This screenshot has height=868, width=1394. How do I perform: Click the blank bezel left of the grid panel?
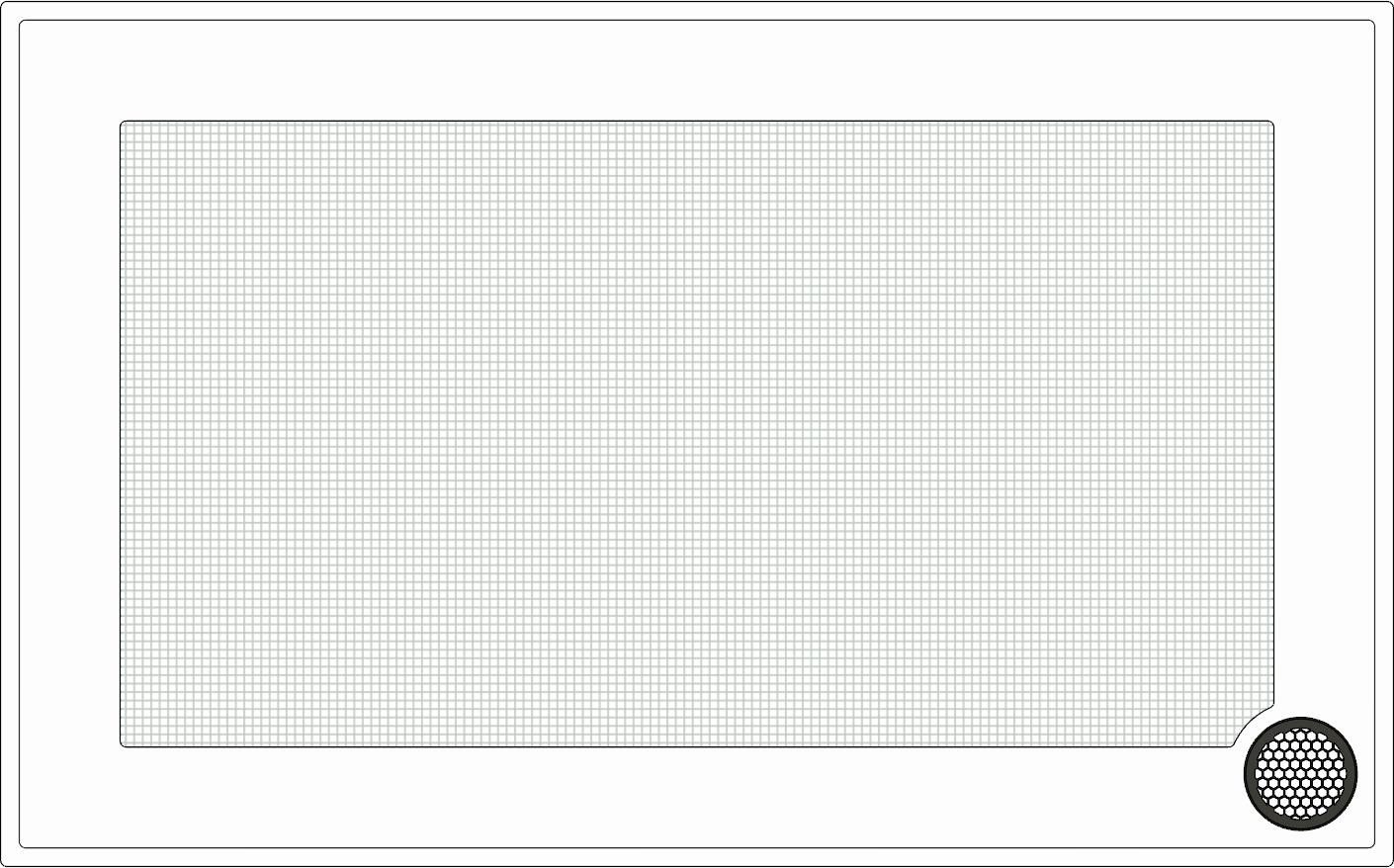pyautogui.click(x=70, y=434)
